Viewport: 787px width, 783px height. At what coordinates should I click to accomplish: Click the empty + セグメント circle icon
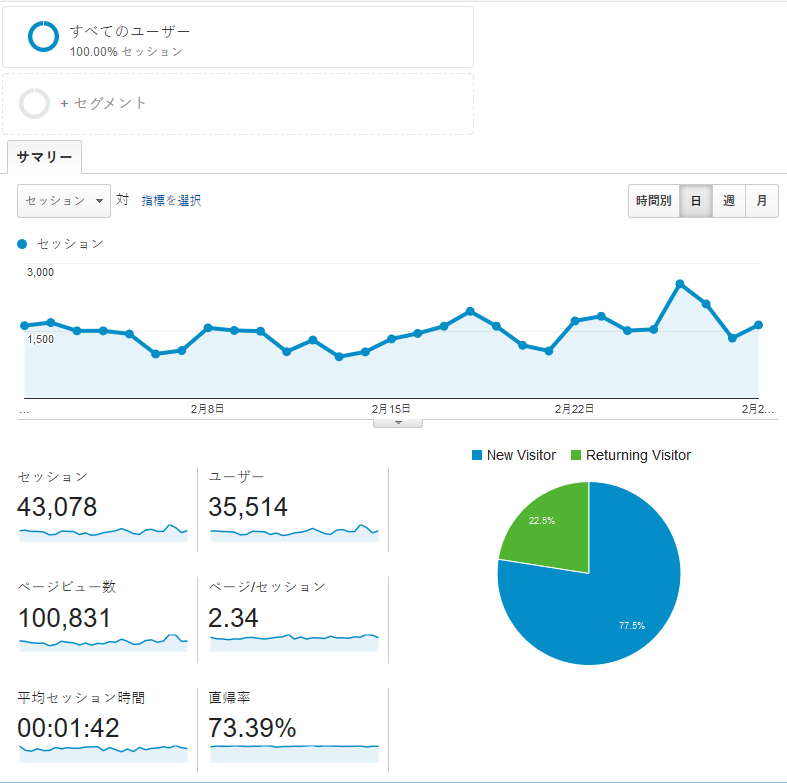pyautogui.click(x=34, y=103)
